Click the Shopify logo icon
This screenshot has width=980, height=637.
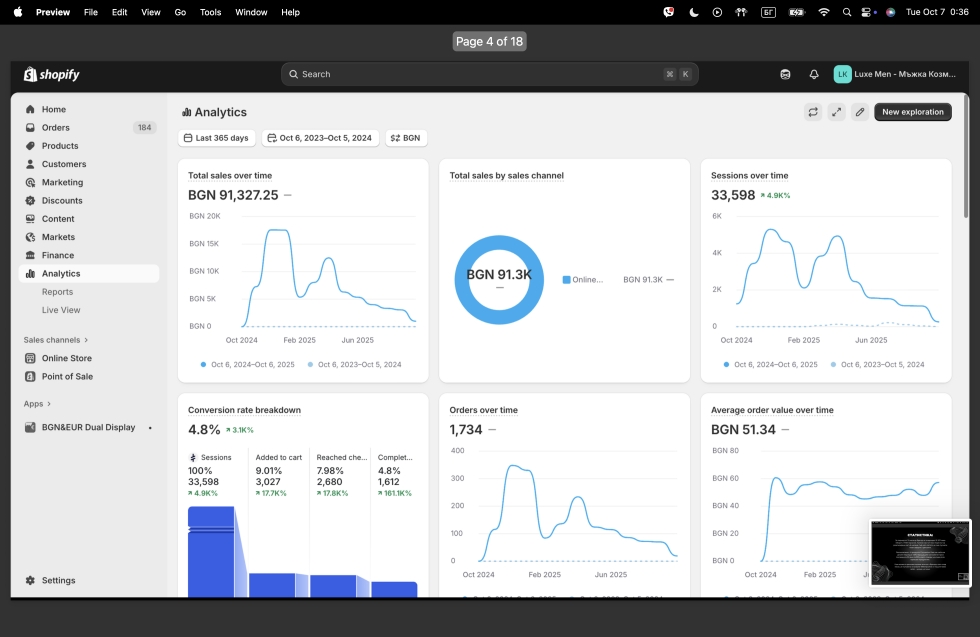[31, 74]
